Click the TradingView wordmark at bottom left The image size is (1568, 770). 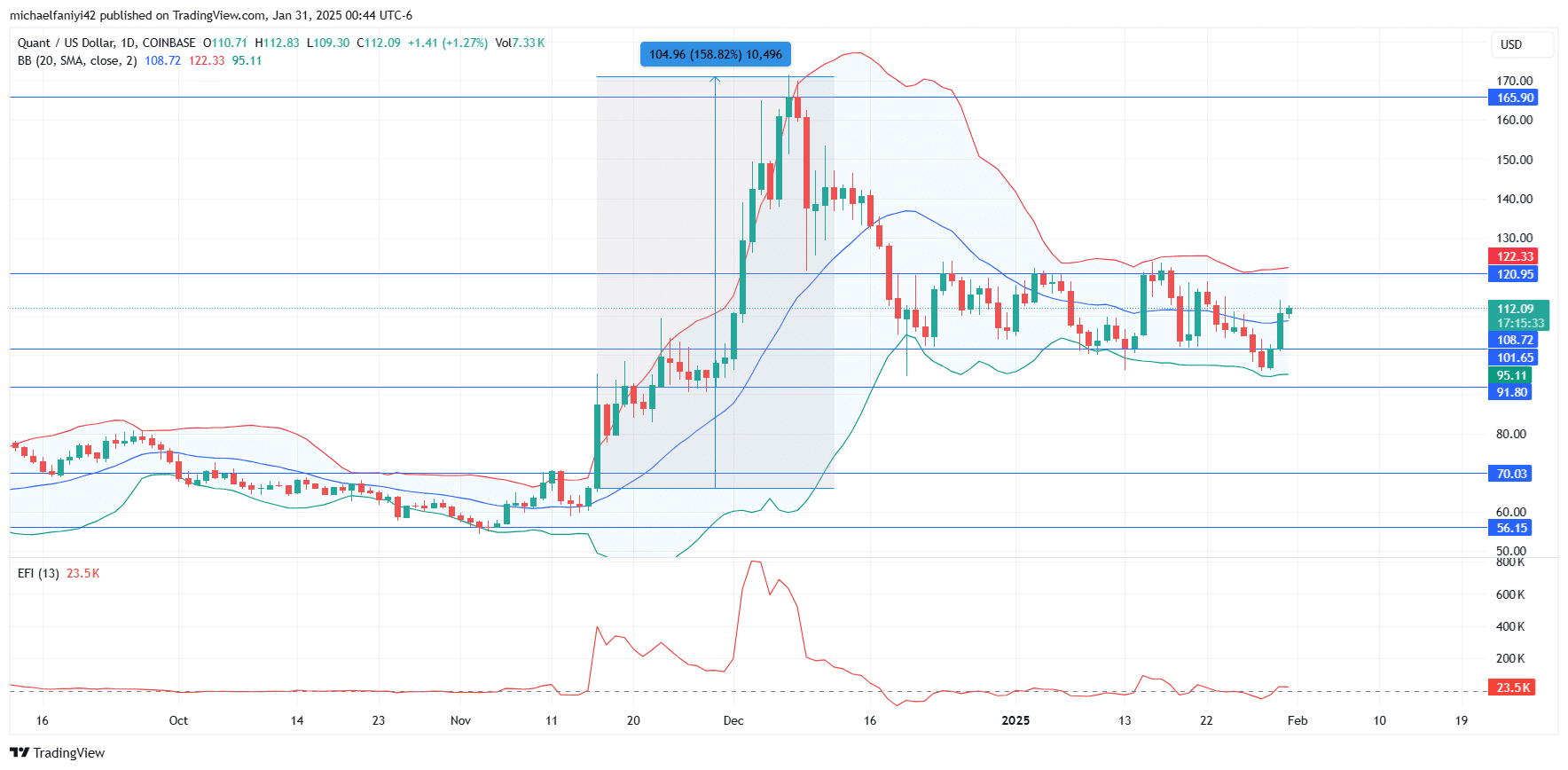[69, 753]
